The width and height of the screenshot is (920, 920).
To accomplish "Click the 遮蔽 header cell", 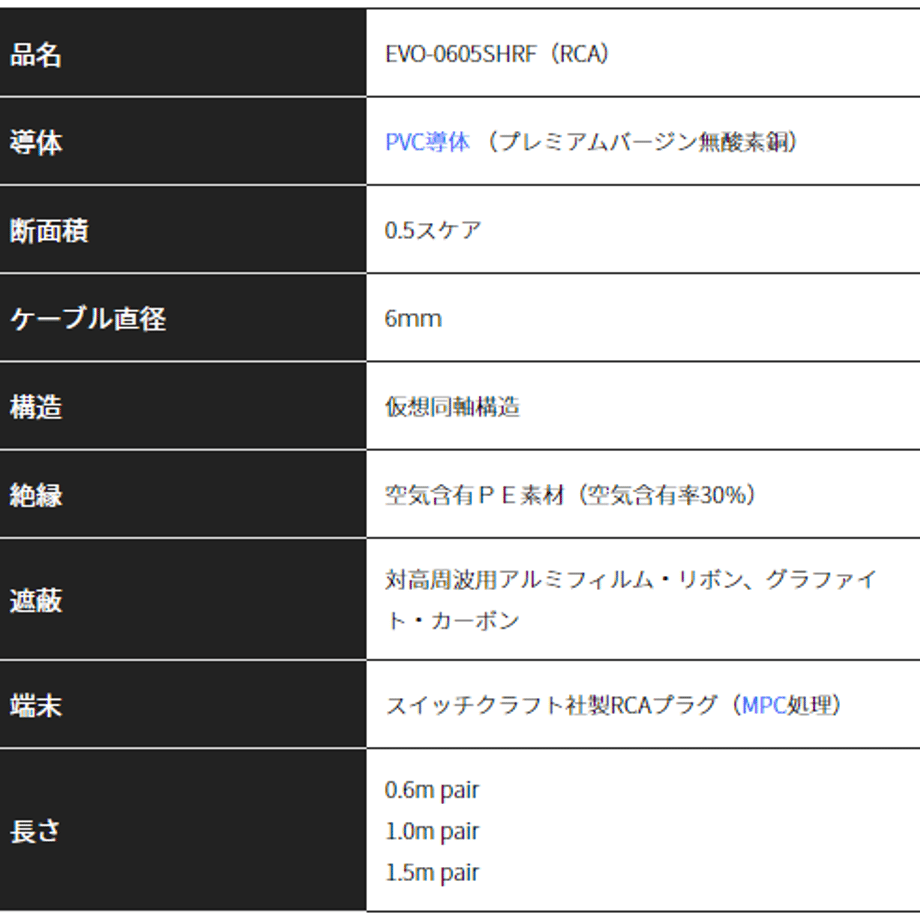I will pyautogui.click(x=182, y=599).
